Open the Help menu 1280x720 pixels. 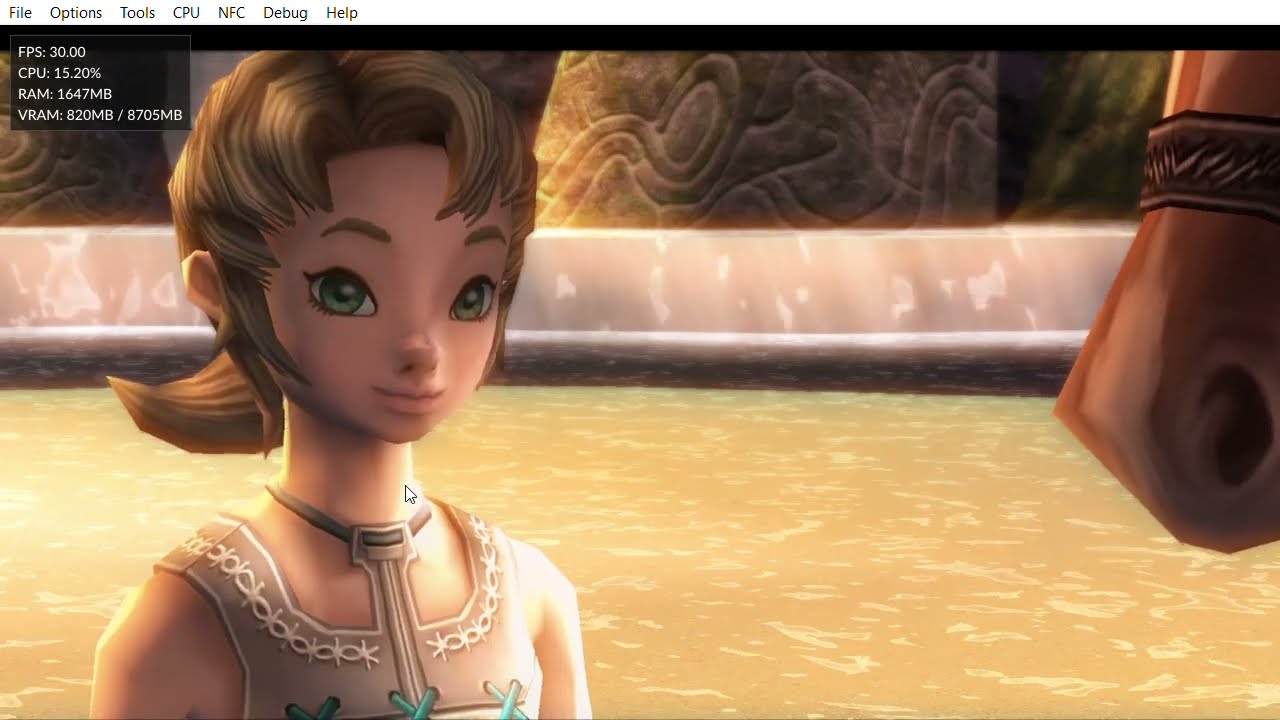click(x=342, y=13)
